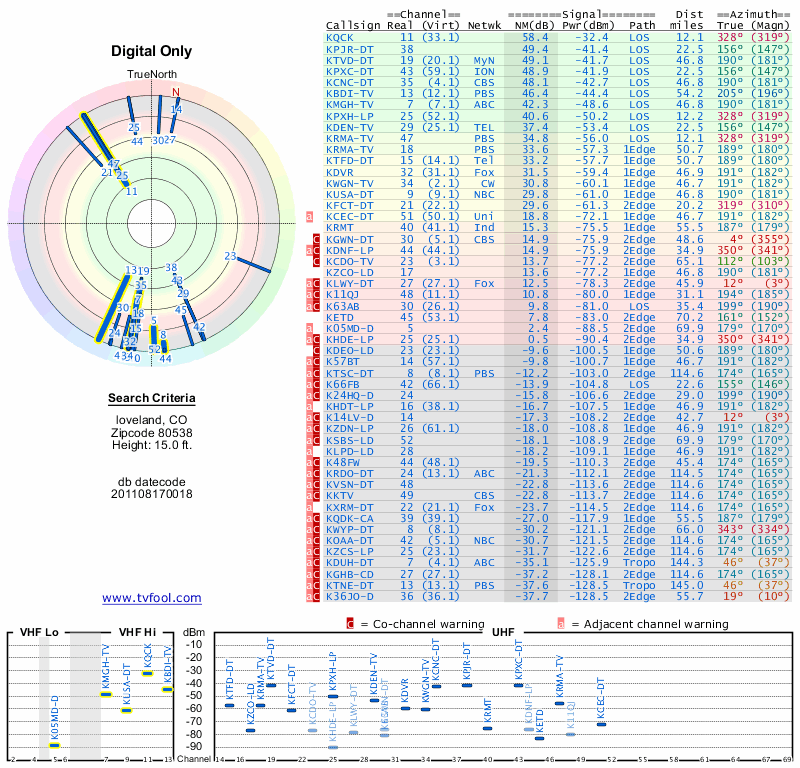Click the adjacent-channel marker on KCEC-DT row

tap(309, 217)
